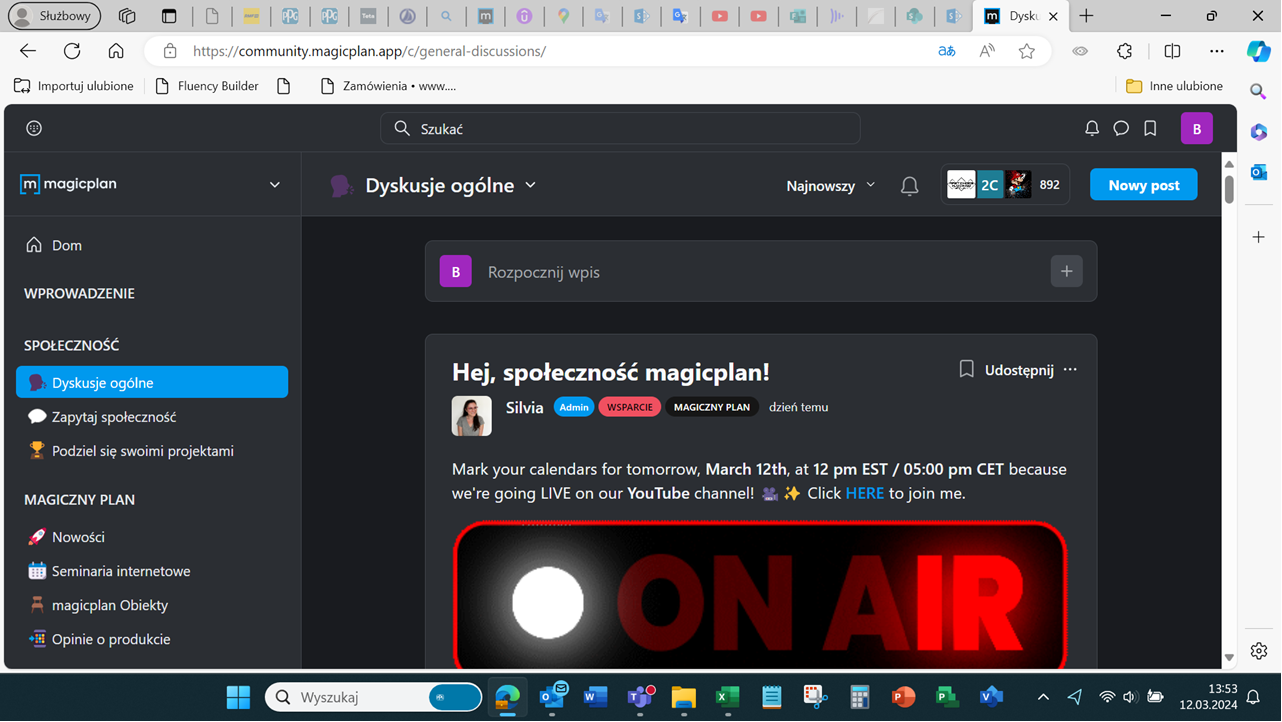
Task: Open Windows Start menu
Action: pos(238,697)
